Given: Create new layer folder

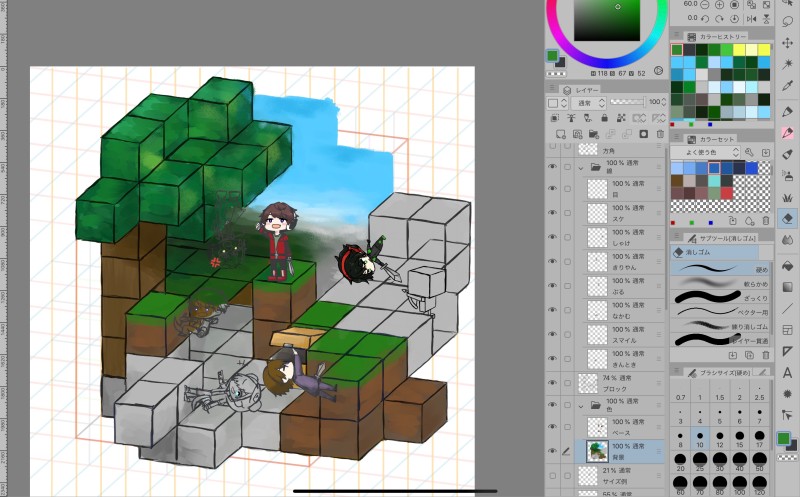Looking at the screenshot, I should click(593, 134).
